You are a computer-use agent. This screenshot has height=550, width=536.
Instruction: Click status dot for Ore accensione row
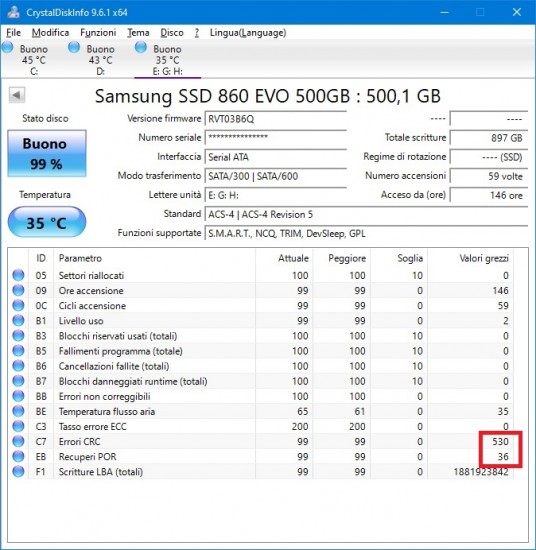[x=18, y=290]
